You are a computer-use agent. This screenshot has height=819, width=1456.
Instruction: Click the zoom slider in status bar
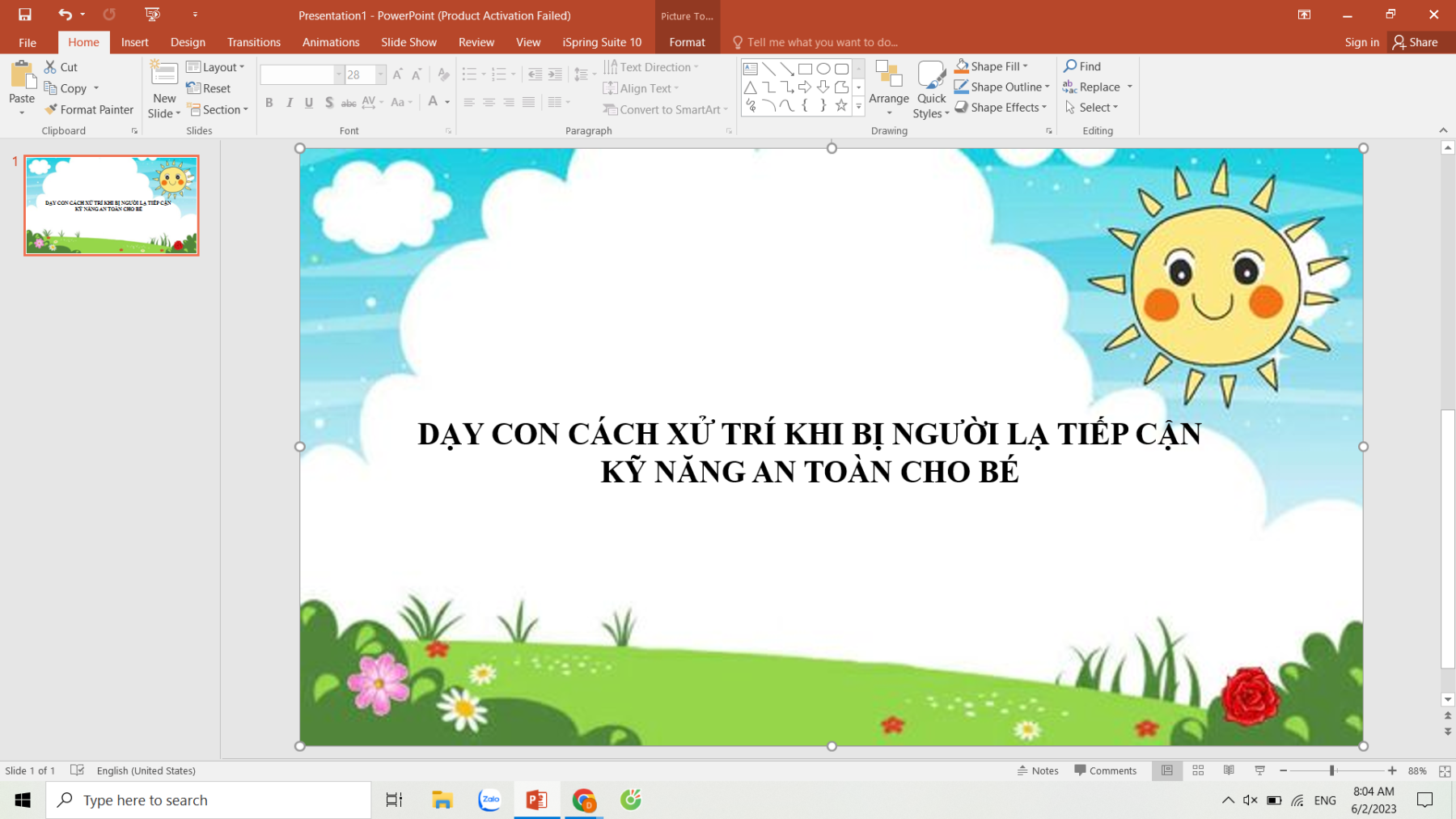tap(1331, 770)
